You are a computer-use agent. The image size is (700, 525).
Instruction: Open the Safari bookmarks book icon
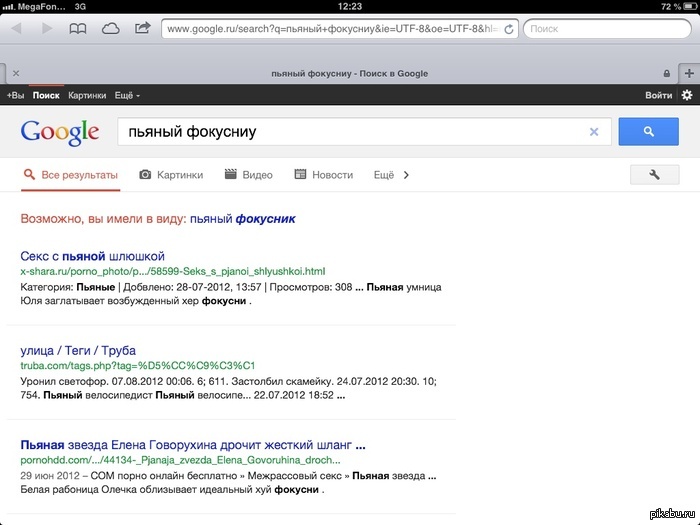(x=78, y=29)
